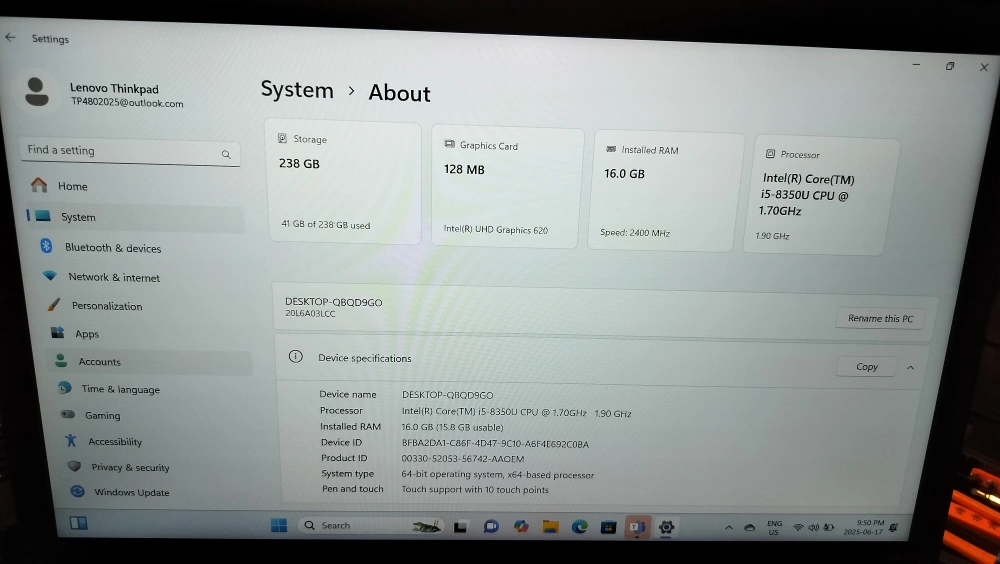
Task: Click the Network & internet Wi-Fi icon
Action: click(49, 276)
